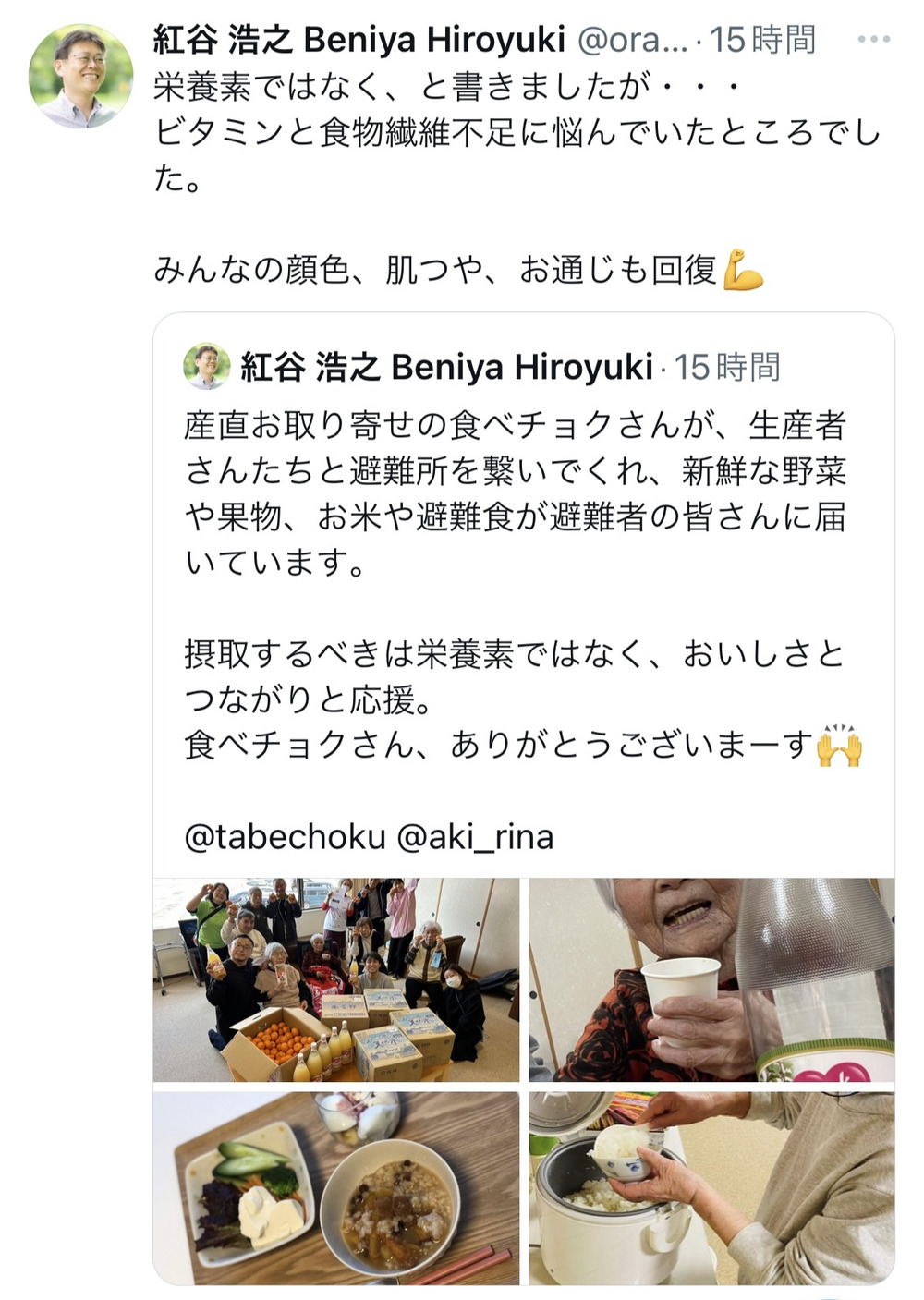
Task: Tap the small avatar in quoted tweet
Action: click(x=207, y=366)
